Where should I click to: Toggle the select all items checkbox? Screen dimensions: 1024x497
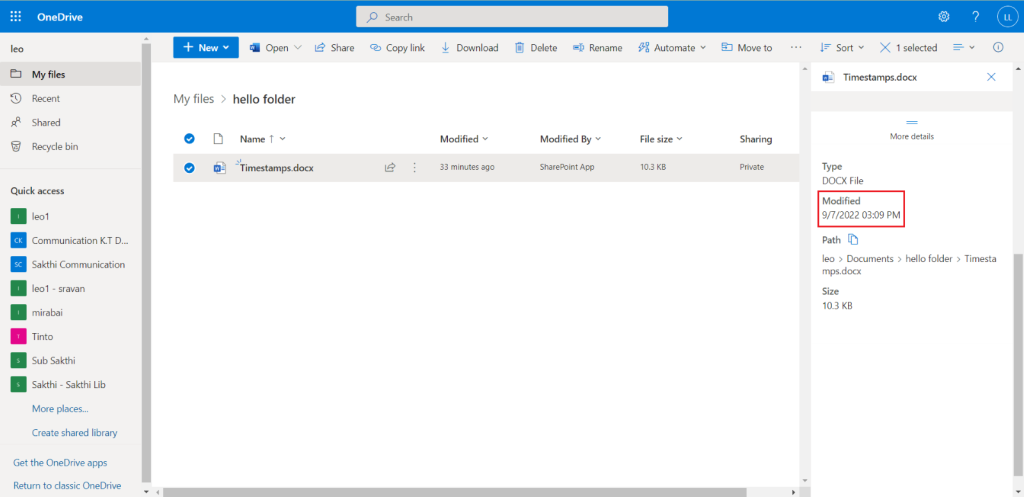point(189,138)
